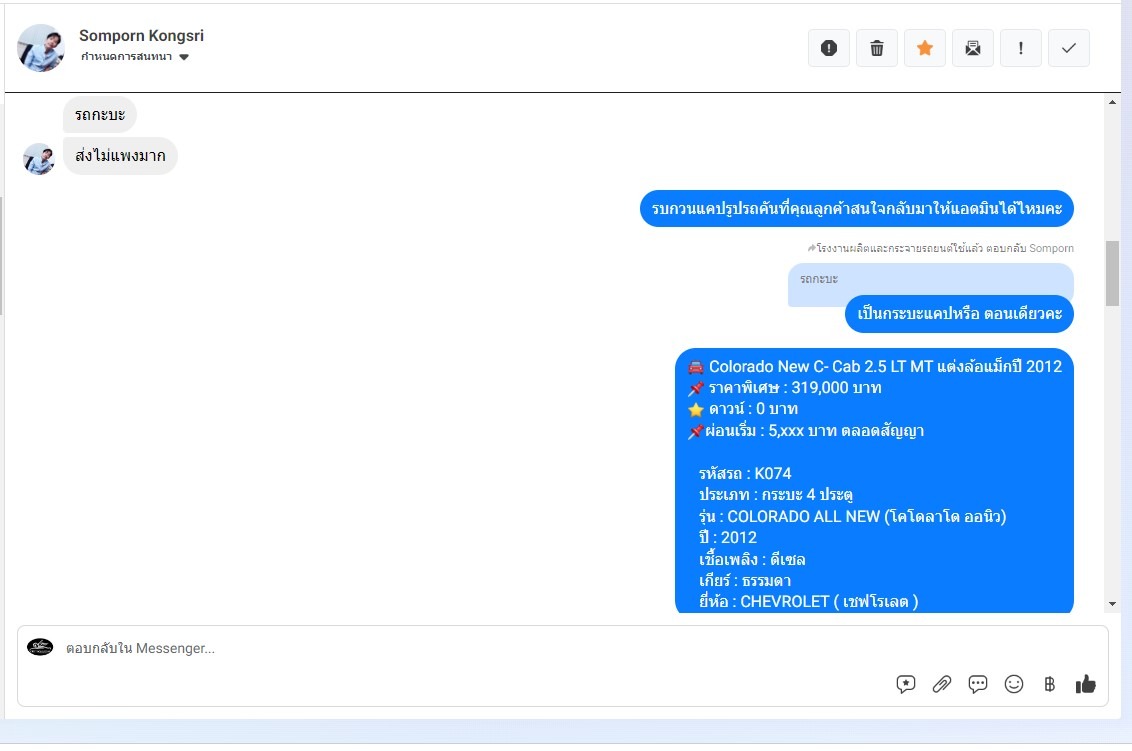Click the gear line 'เกียร์ : ธรรมดา'

pyautogui.click(x=745, y=581)
